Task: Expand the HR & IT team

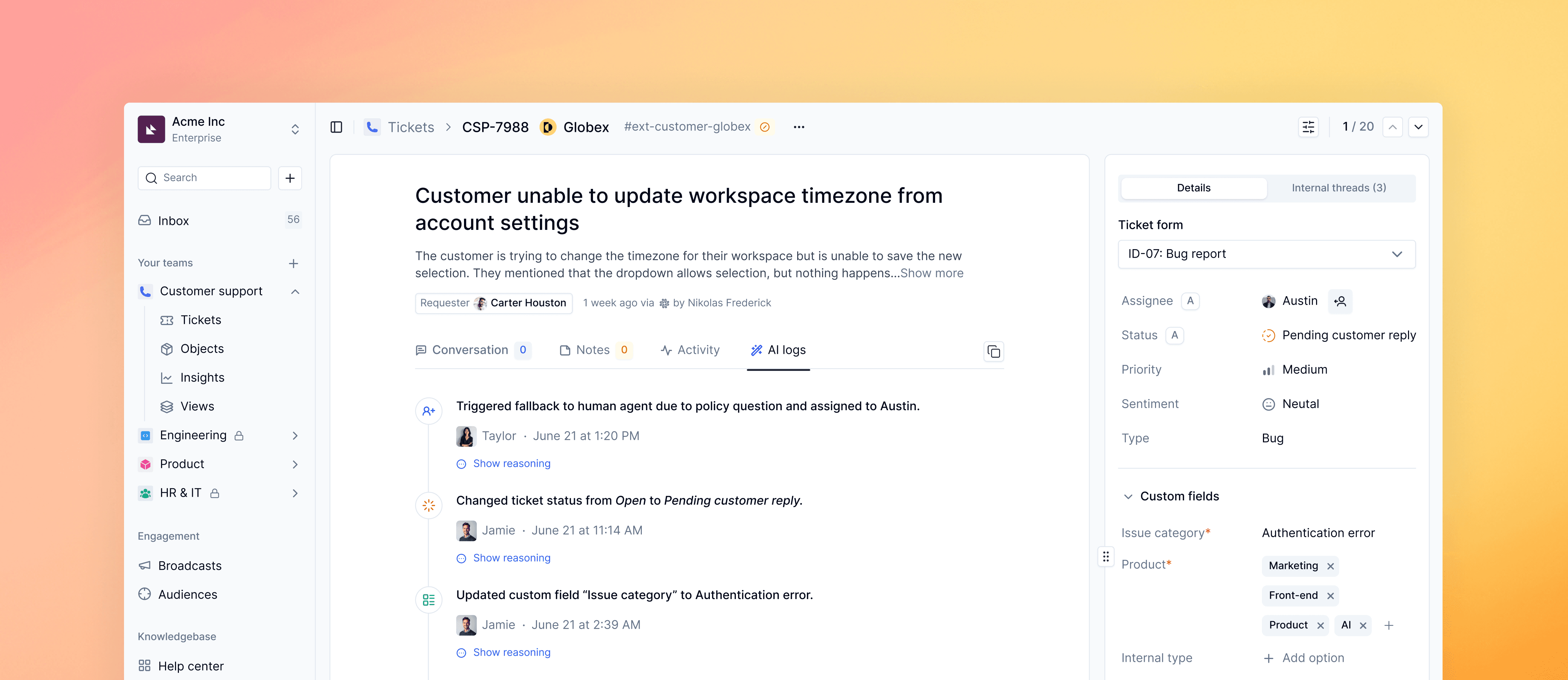Action: tap(295, 493)
